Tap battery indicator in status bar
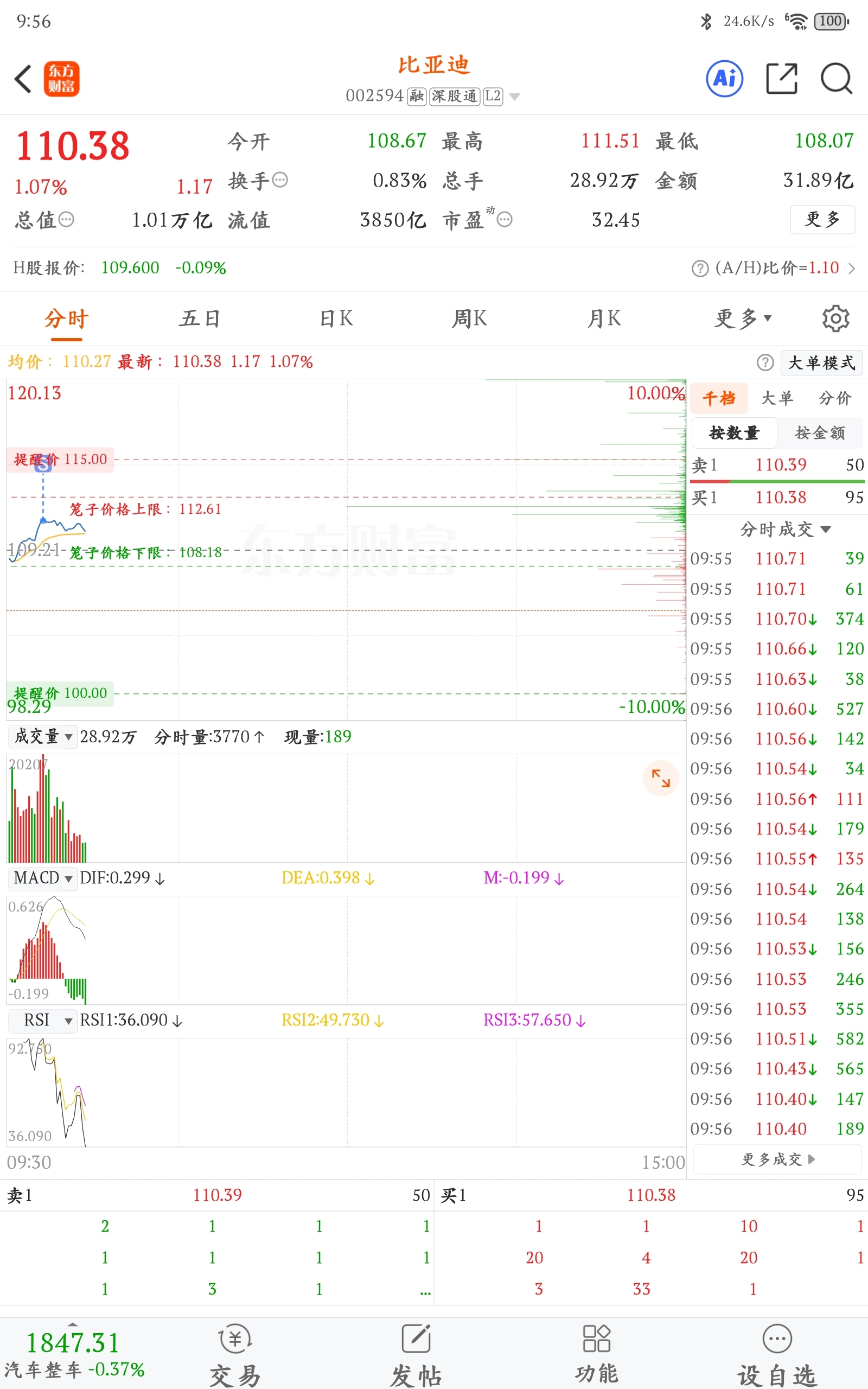 pyautogui.click(x=831, y=21)
